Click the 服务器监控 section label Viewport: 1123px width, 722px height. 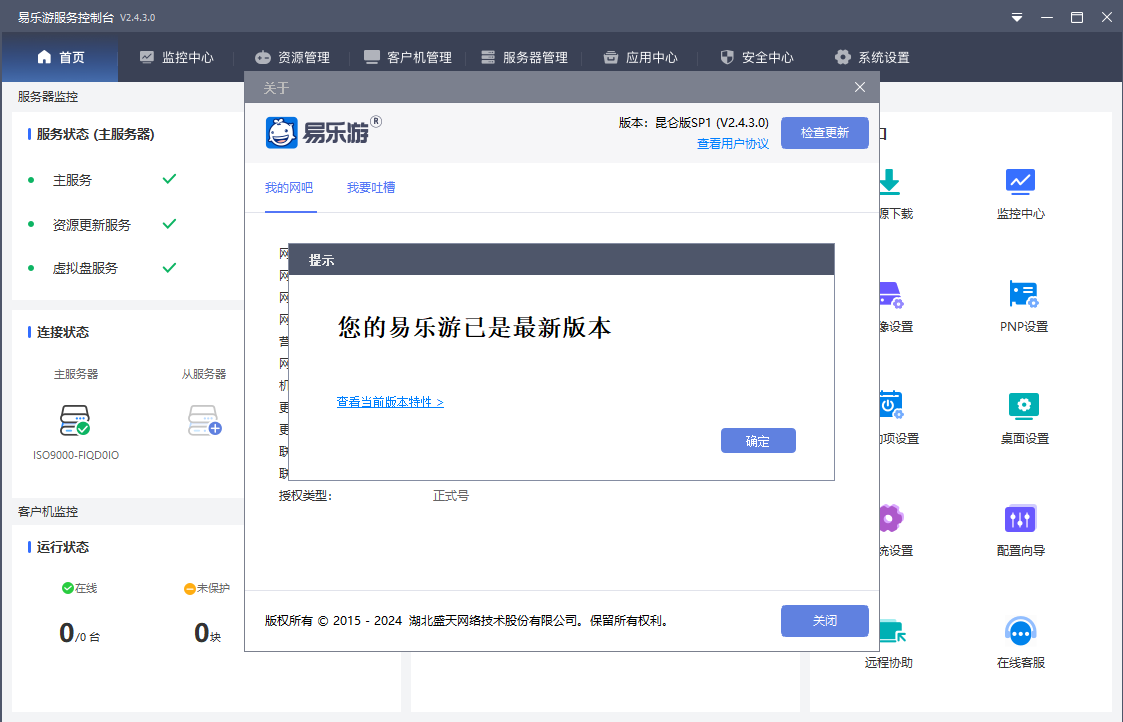coord(48,97)
